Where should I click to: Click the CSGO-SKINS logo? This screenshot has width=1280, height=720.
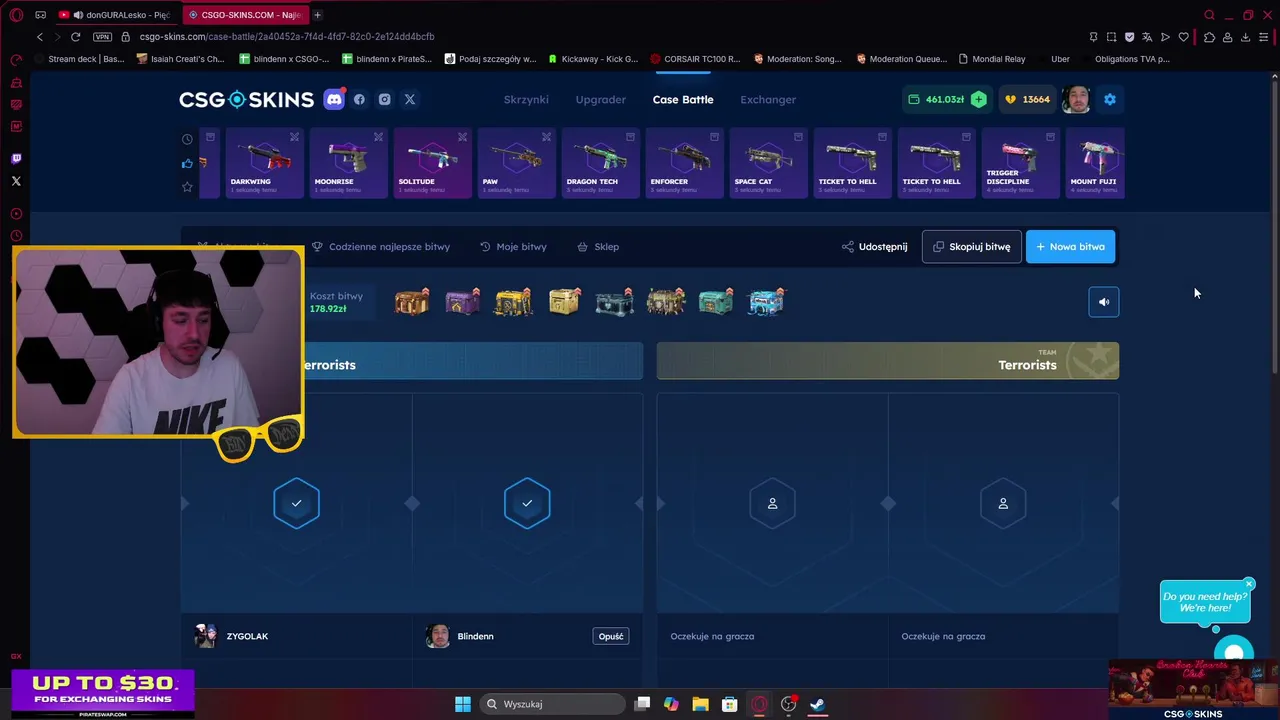click(x=246, y=99)
